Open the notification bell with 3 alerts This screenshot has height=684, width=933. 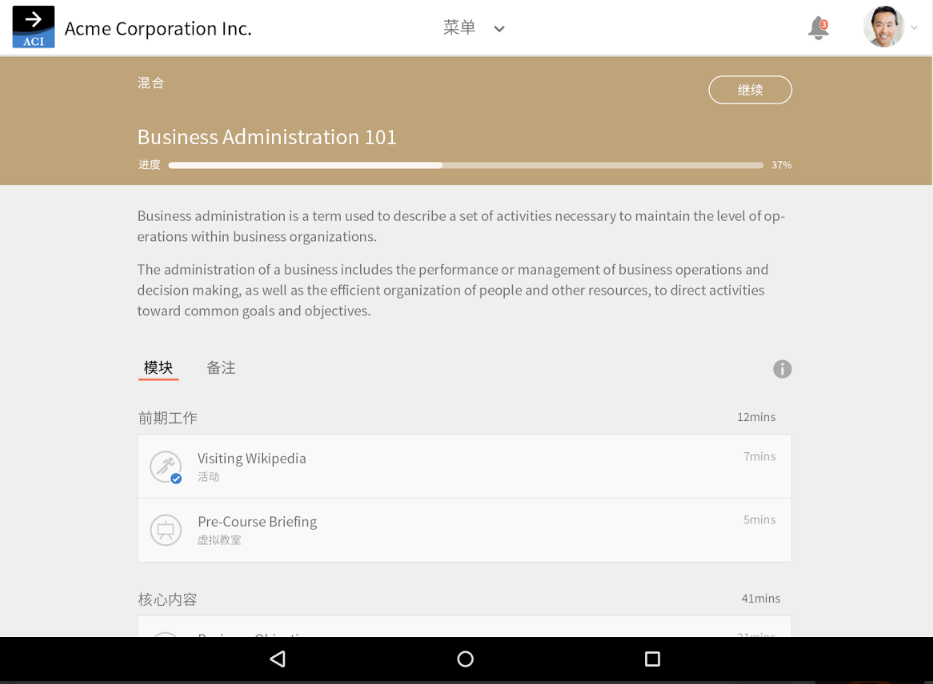(818, 28)
